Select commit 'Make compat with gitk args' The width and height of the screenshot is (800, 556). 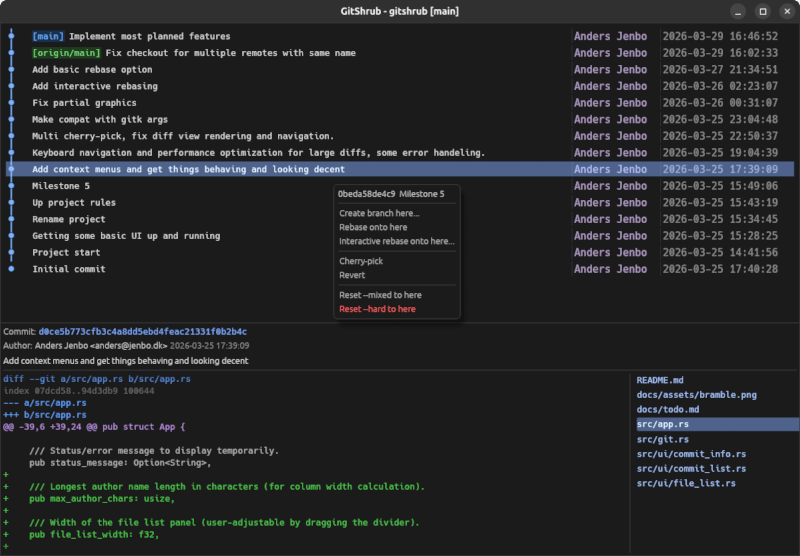(399, 119)
